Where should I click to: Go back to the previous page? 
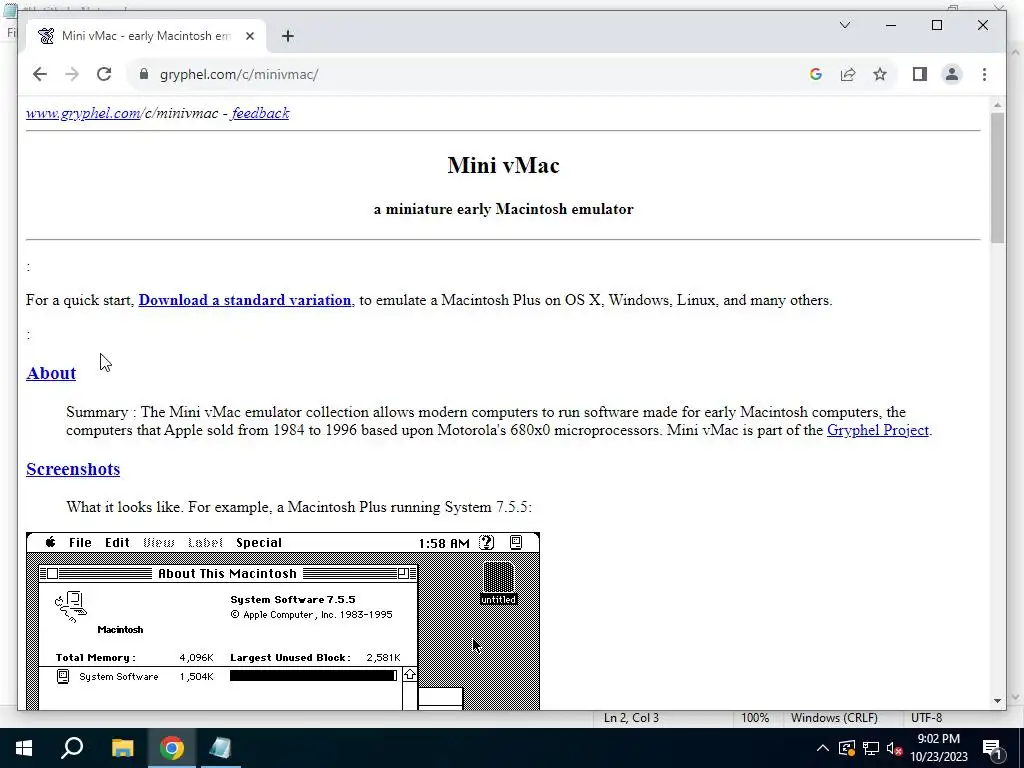(x=40, y=74)
